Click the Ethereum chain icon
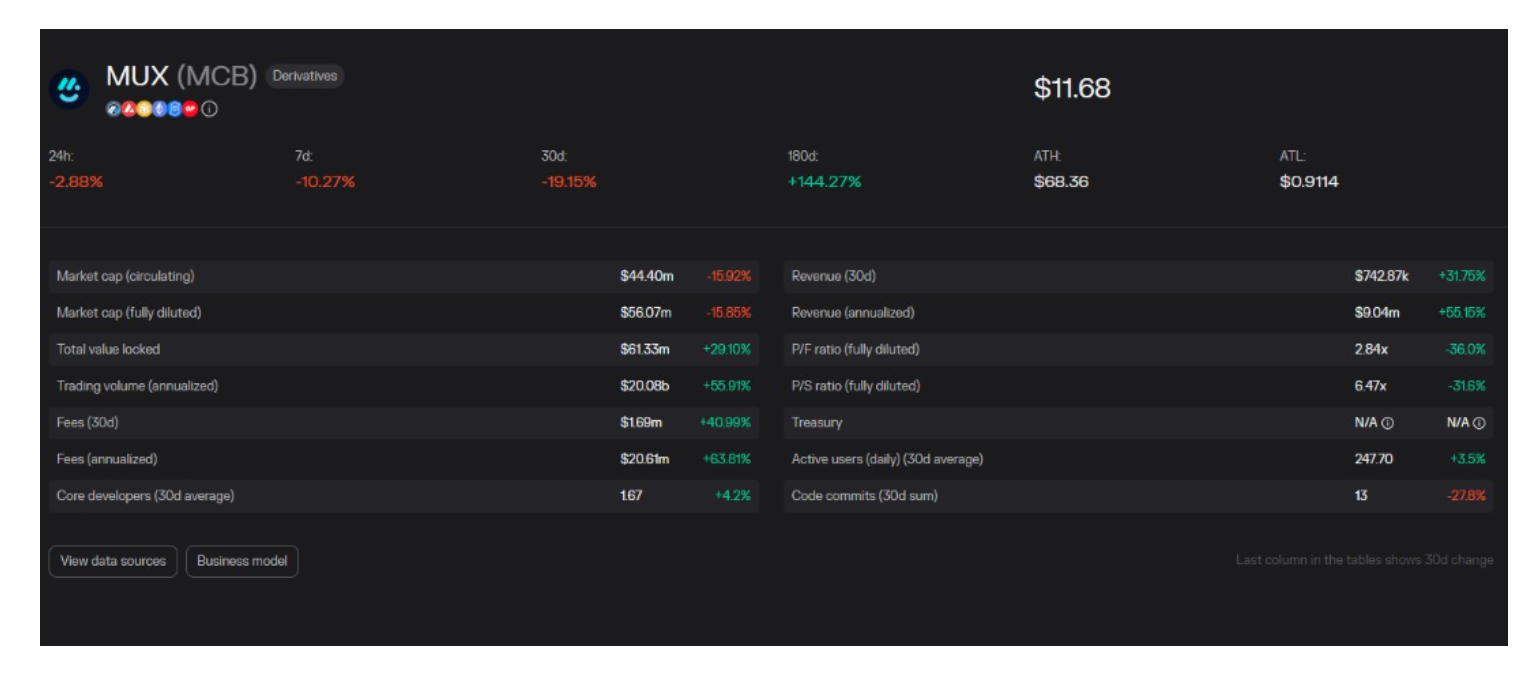The width and height of the screenshot is (1530, 674). 159,109
